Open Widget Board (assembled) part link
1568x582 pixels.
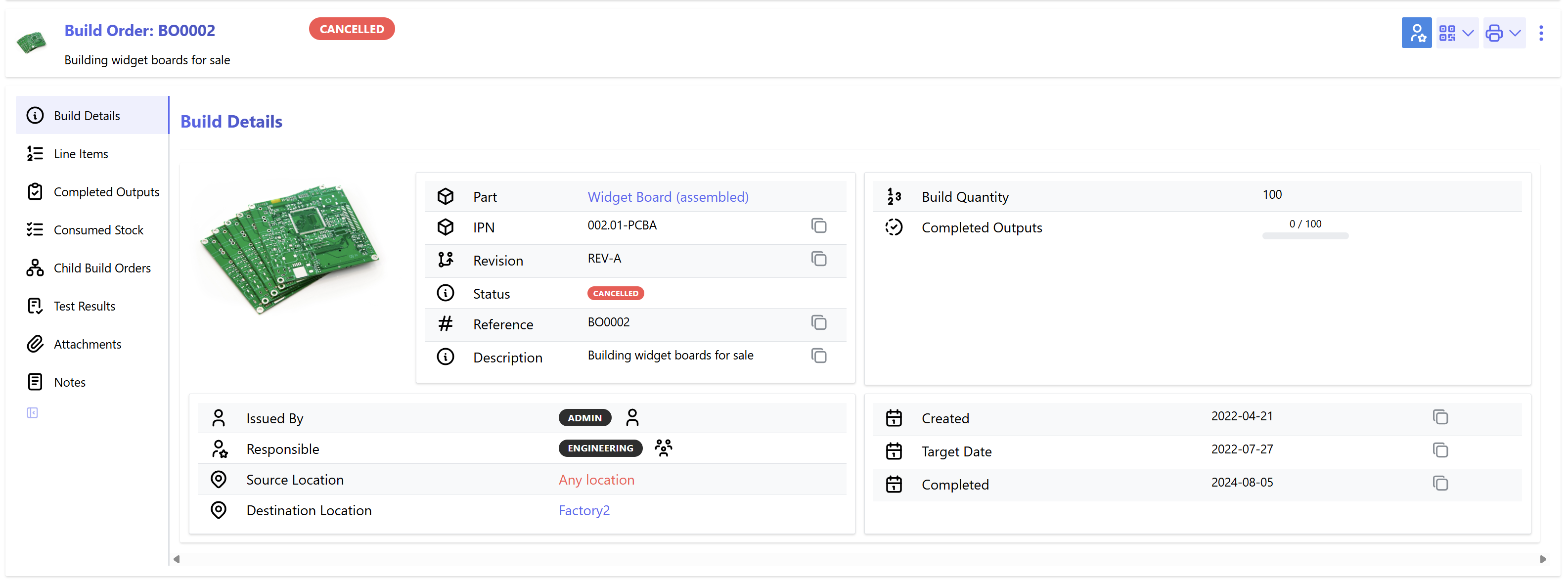(x=667, y=197)
